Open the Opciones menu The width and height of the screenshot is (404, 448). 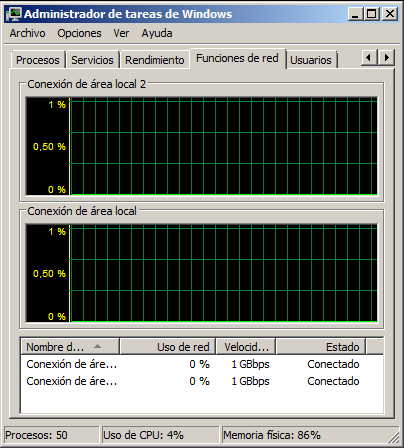pos(79,33)
